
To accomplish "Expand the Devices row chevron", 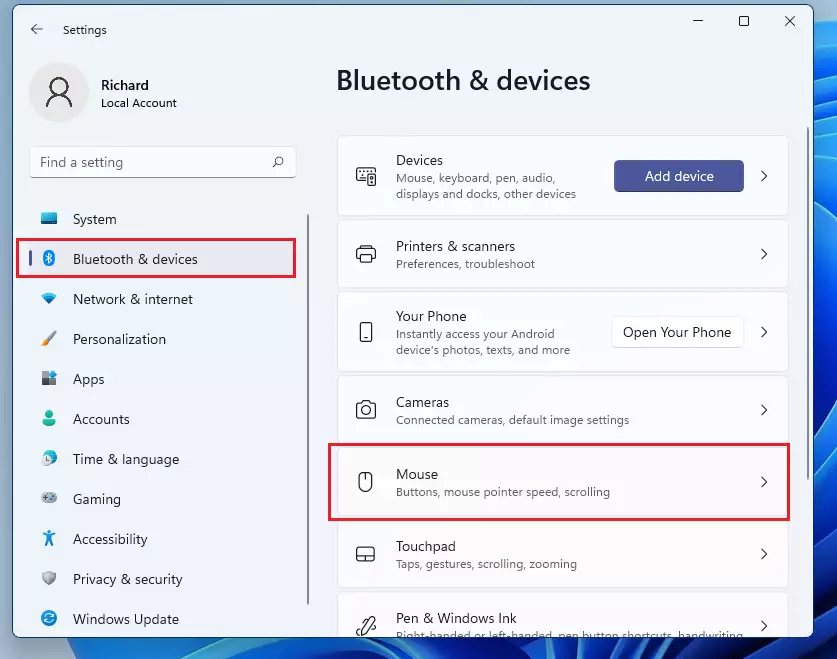I will 764,176.
